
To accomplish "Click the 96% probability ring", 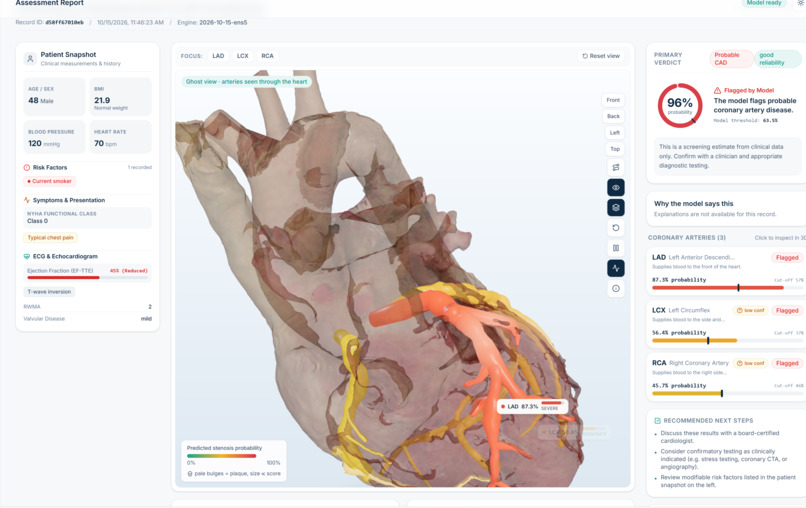I will [x=680, y=105].
